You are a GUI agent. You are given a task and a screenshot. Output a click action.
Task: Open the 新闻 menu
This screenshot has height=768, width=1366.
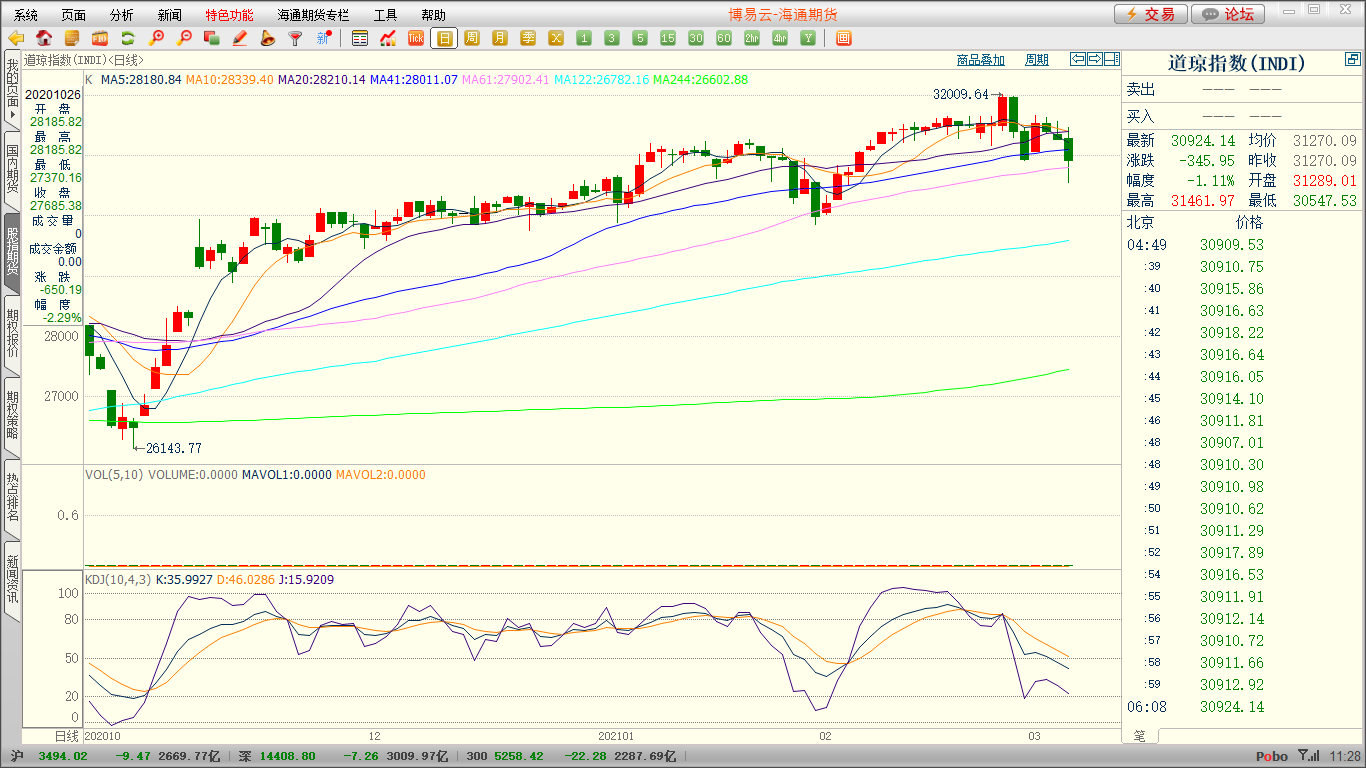[x=170, y=15]
